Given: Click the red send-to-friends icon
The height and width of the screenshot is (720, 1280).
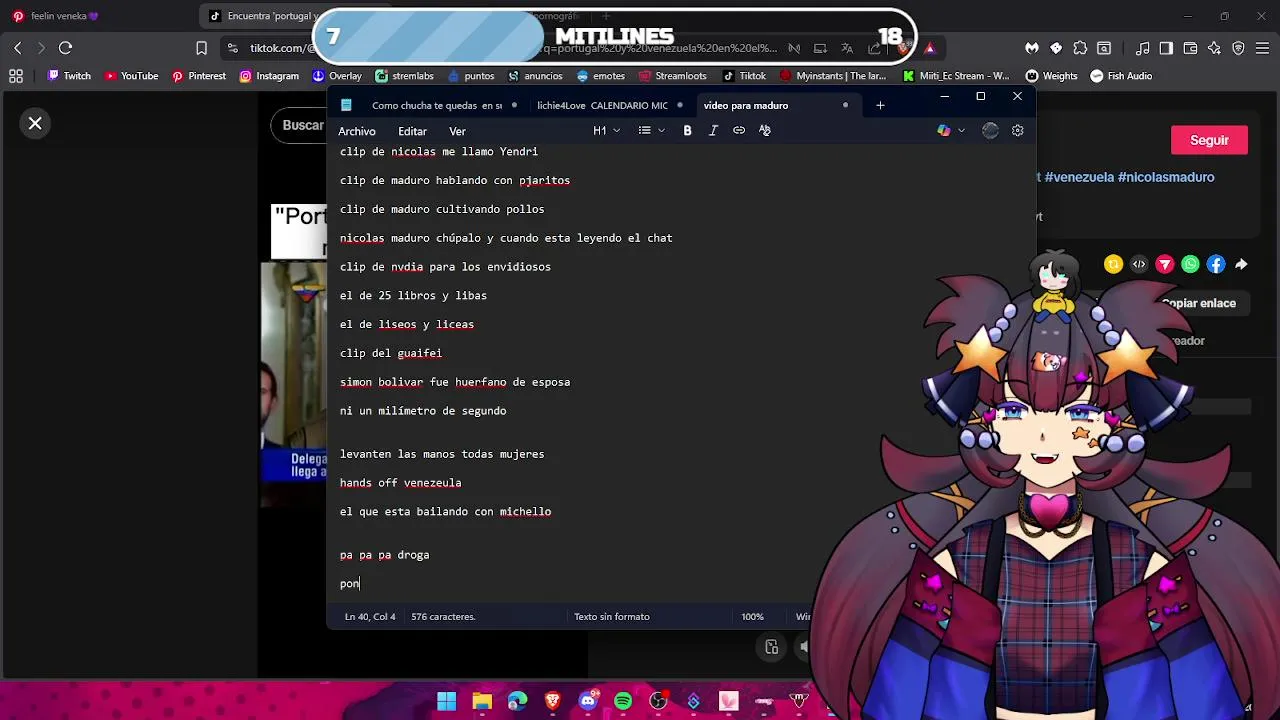Looking at the screenshot, I should click(x=1165, y=264).
